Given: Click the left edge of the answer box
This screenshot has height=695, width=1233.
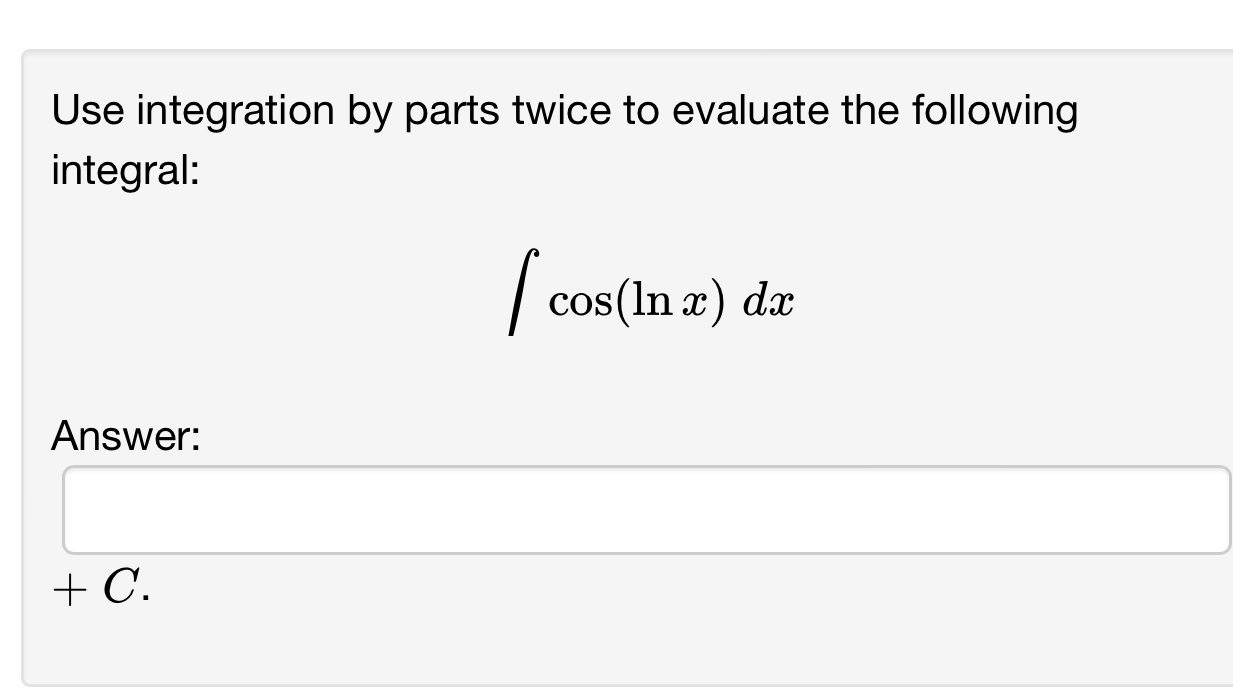Looking at the screenshot, I should (x=70, y=510).
